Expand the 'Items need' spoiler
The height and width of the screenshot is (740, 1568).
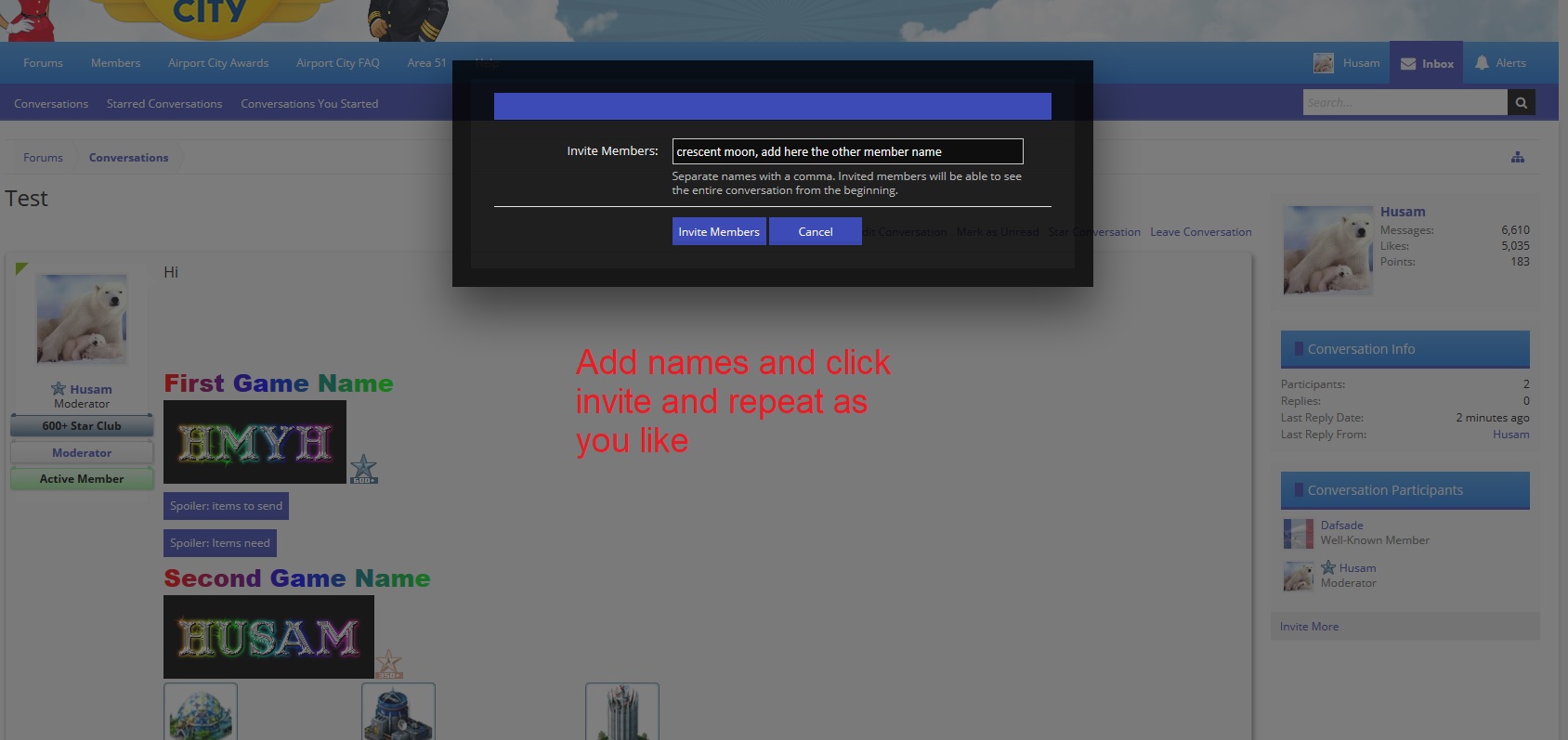pyautogui.click(x=220, y=543)
